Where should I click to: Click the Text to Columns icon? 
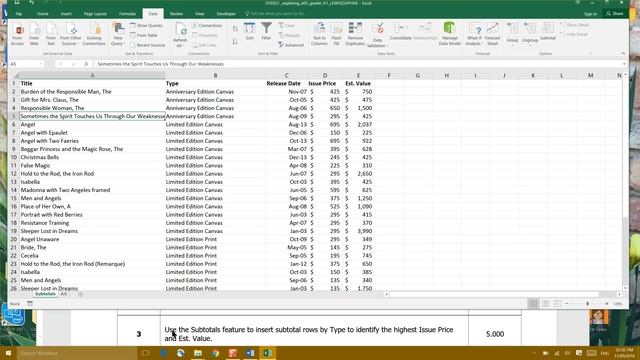click(x=319, y=34)
